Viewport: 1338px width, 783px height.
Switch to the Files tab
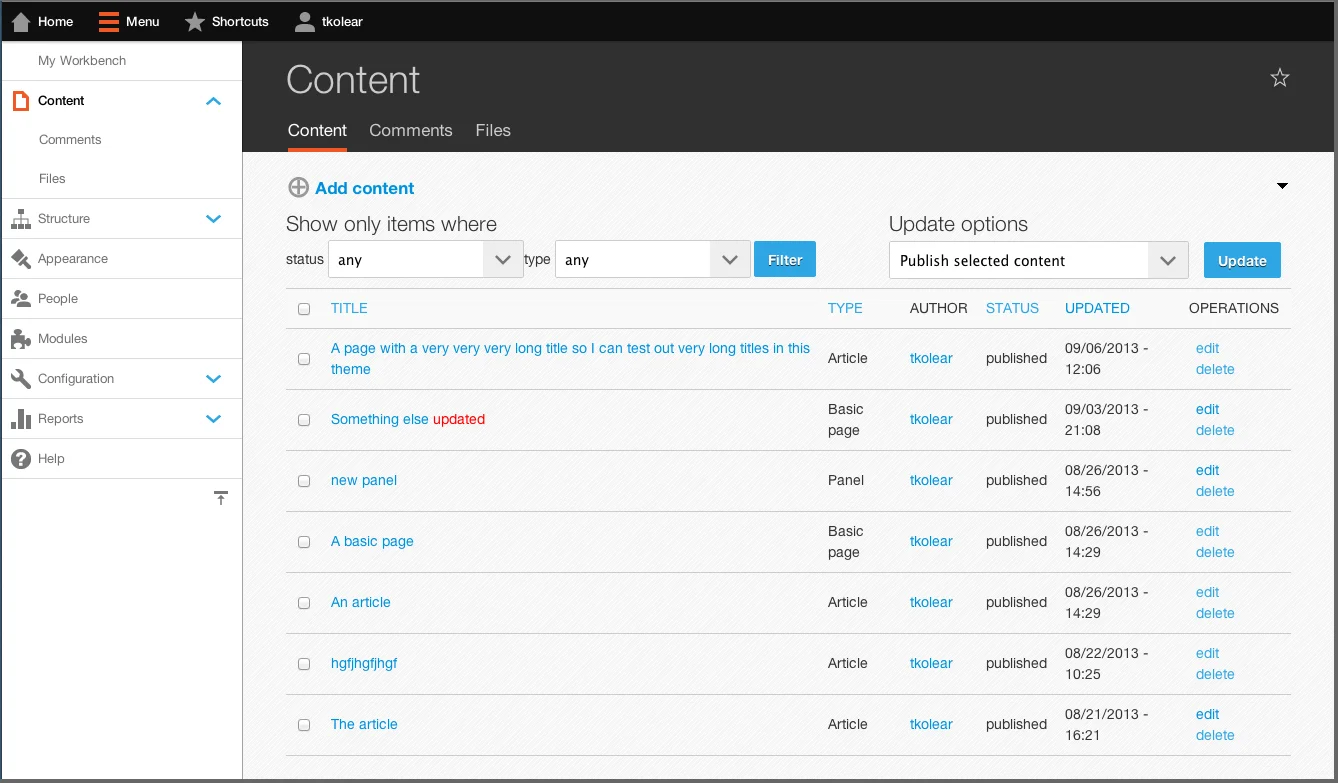click(x=493, y=130)
